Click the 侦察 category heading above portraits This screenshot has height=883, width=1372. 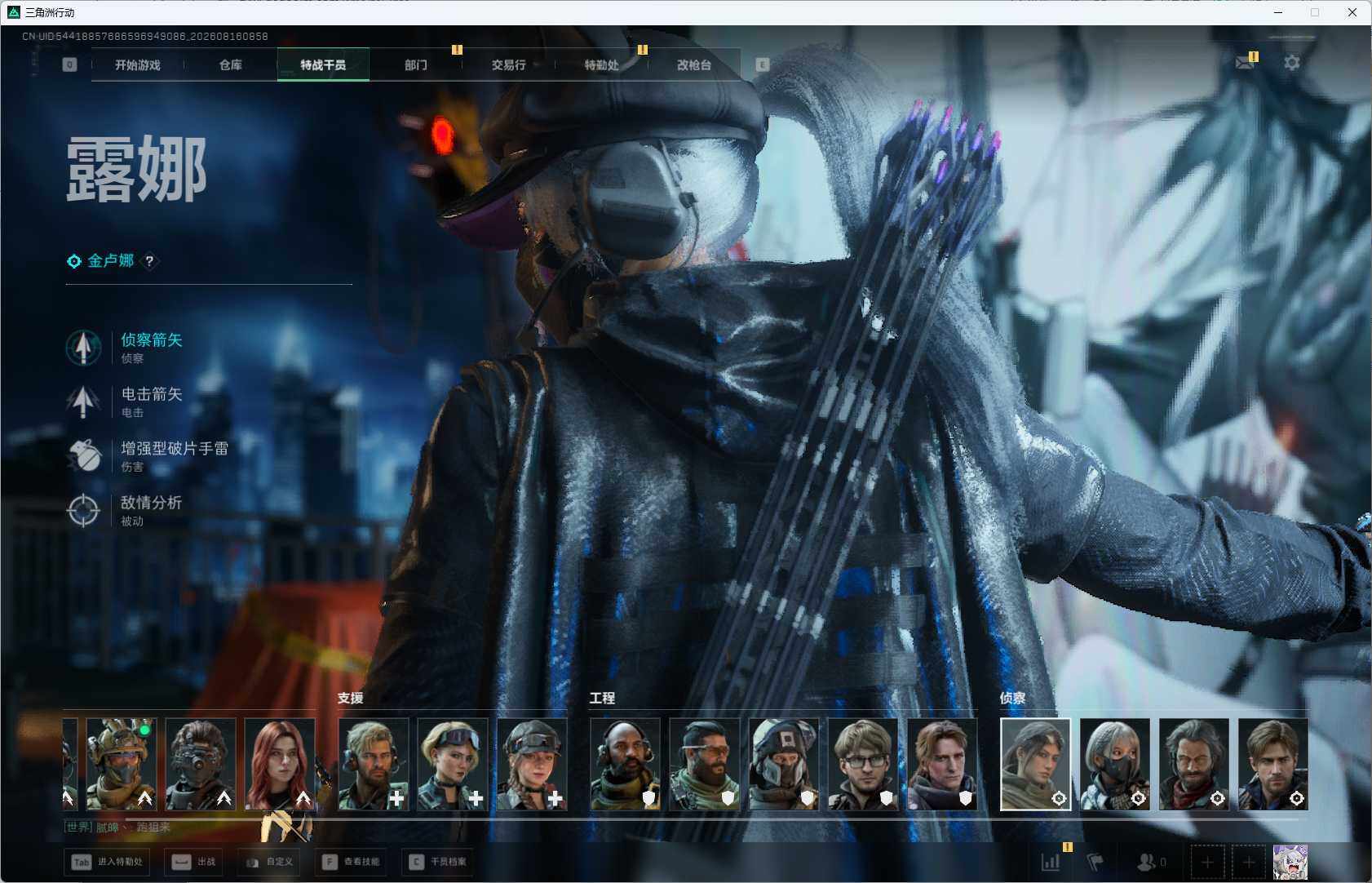click(x=1013, y=698)
